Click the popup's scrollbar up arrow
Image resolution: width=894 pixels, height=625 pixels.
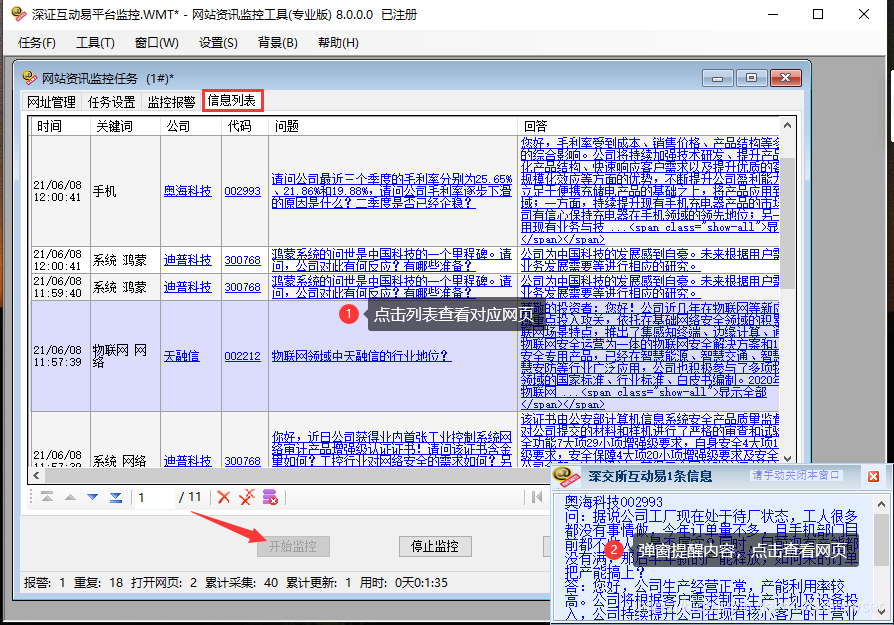[880, 502]
